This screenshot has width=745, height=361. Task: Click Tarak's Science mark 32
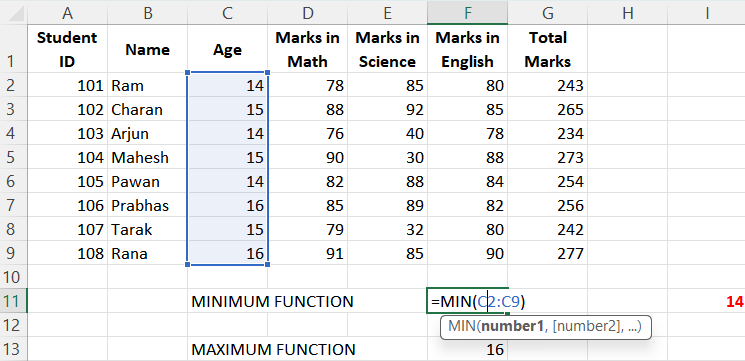click(387, 229)
